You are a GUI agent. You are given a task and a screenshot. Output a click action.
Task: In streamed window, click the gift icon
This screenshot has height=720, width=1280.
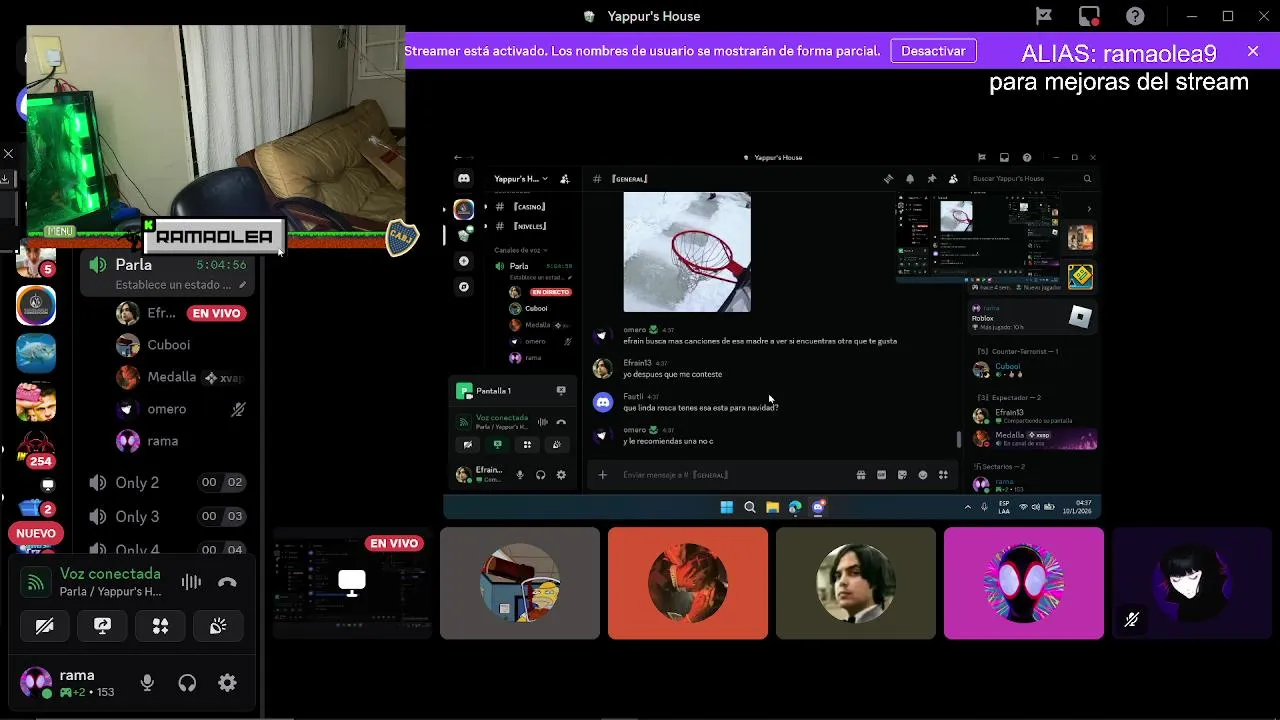pyautogui.click(x=861, y=475)
